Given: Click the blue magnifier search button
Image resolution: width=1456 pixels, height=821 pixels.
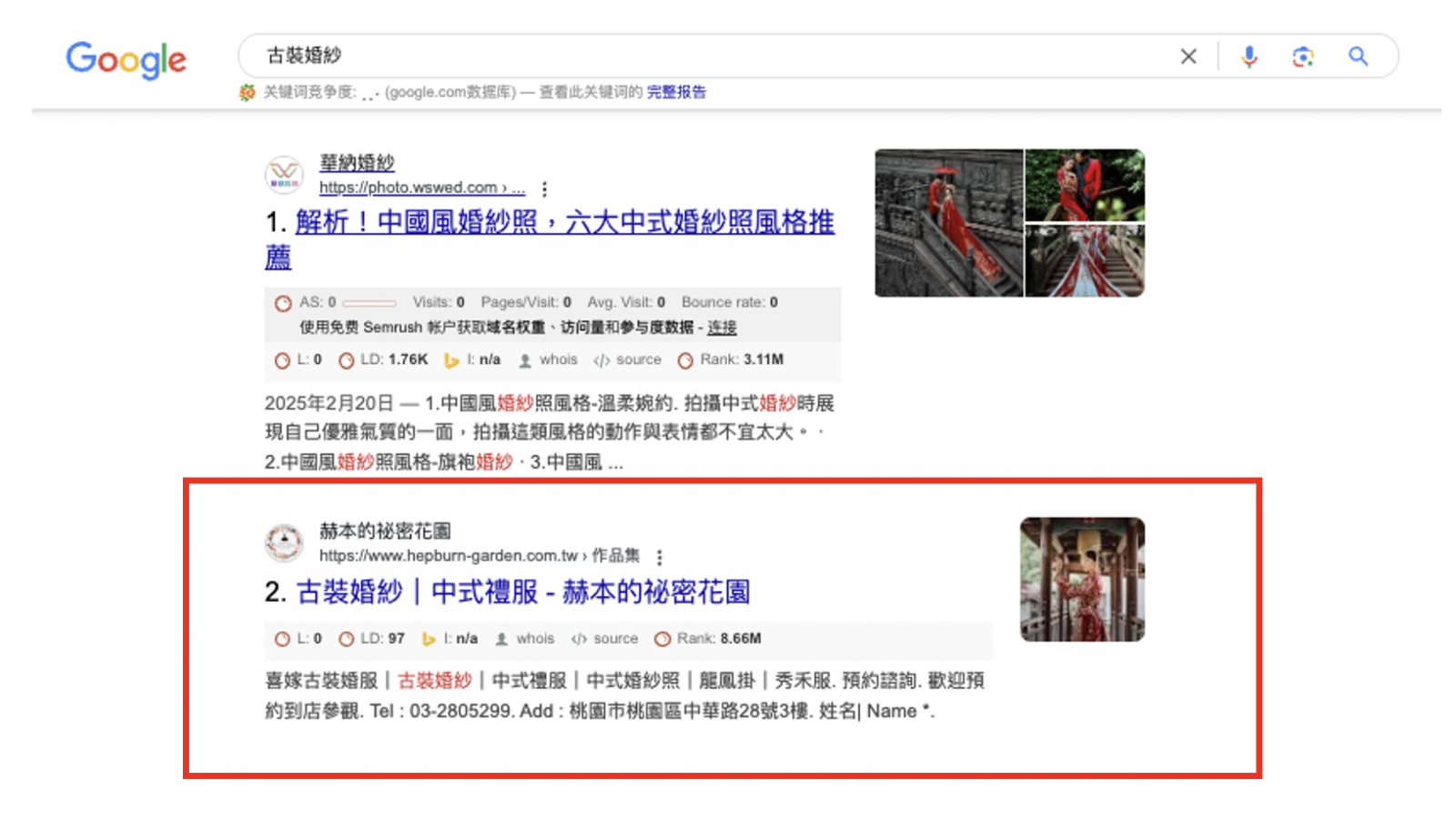Looking at the screenshot, I should [1358, 56].
